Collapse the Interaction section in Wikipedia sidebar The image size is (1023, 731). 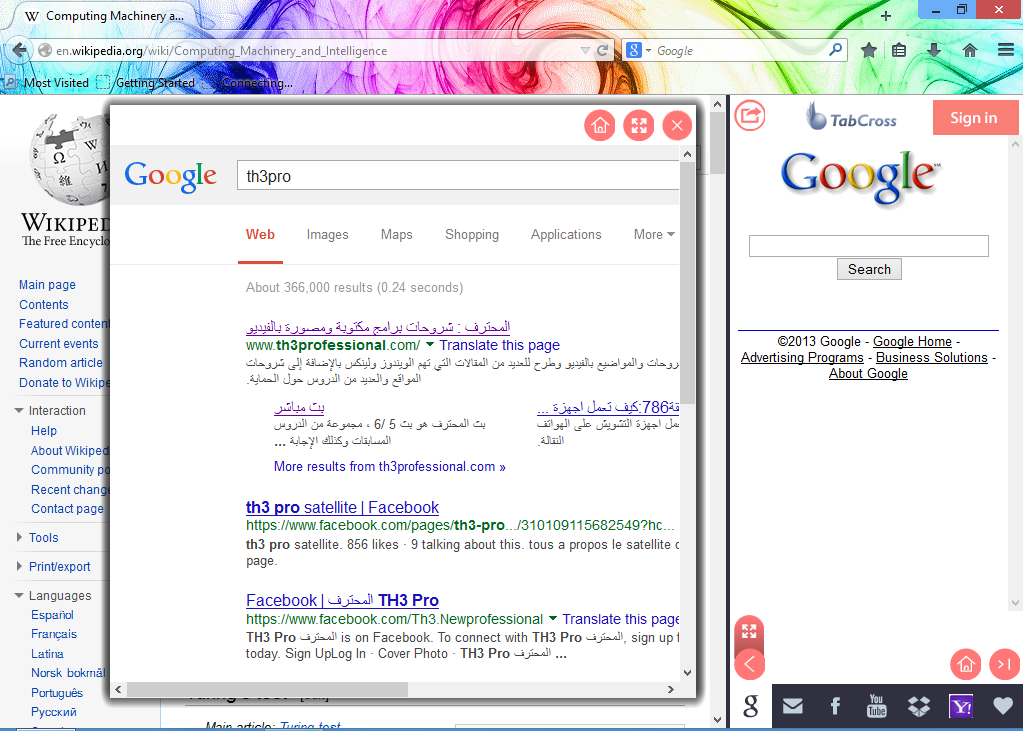pos(20,411)
